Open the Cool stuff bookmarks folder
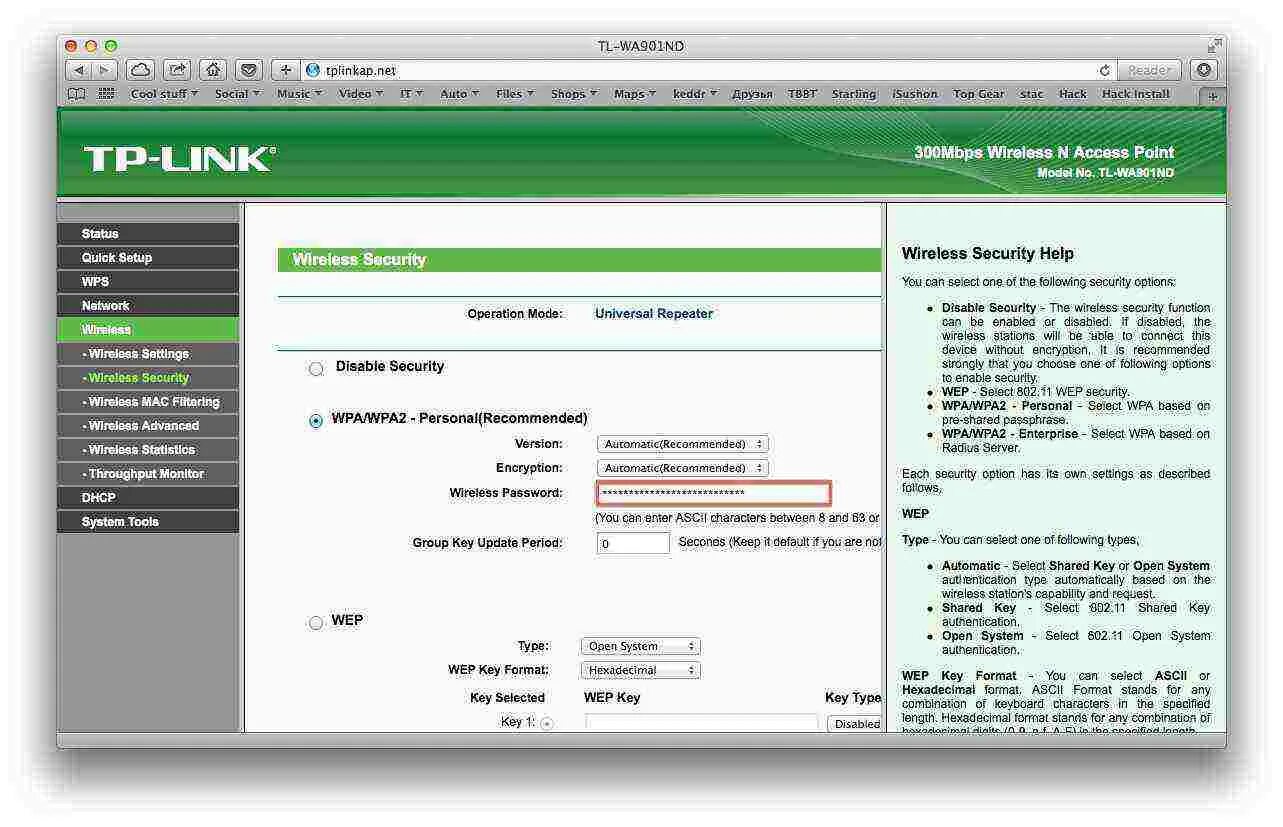 [x=164, y=94]
